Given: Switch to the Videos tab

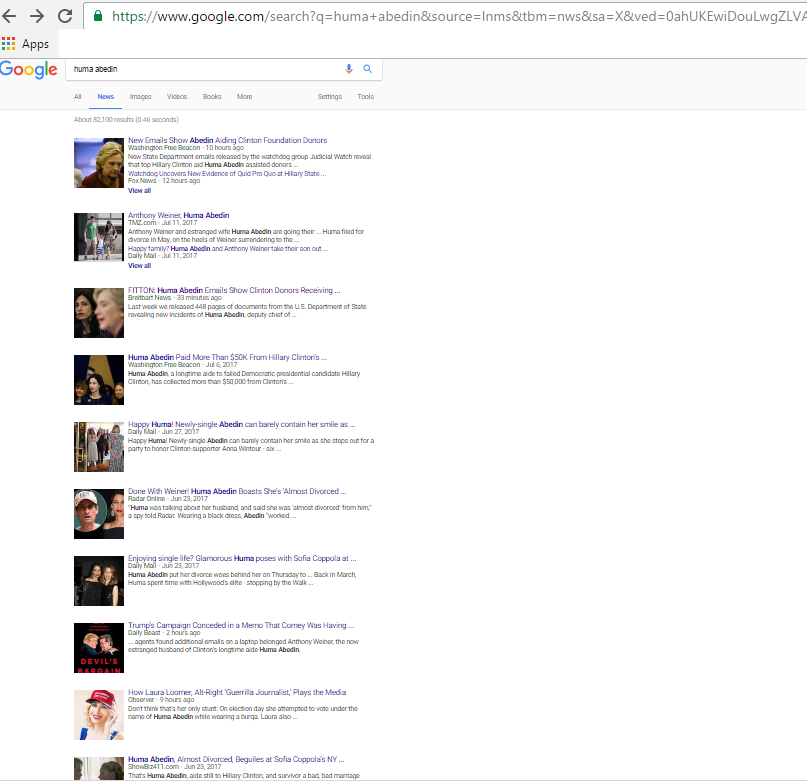Looking at the screenshot, I should 177,97.
